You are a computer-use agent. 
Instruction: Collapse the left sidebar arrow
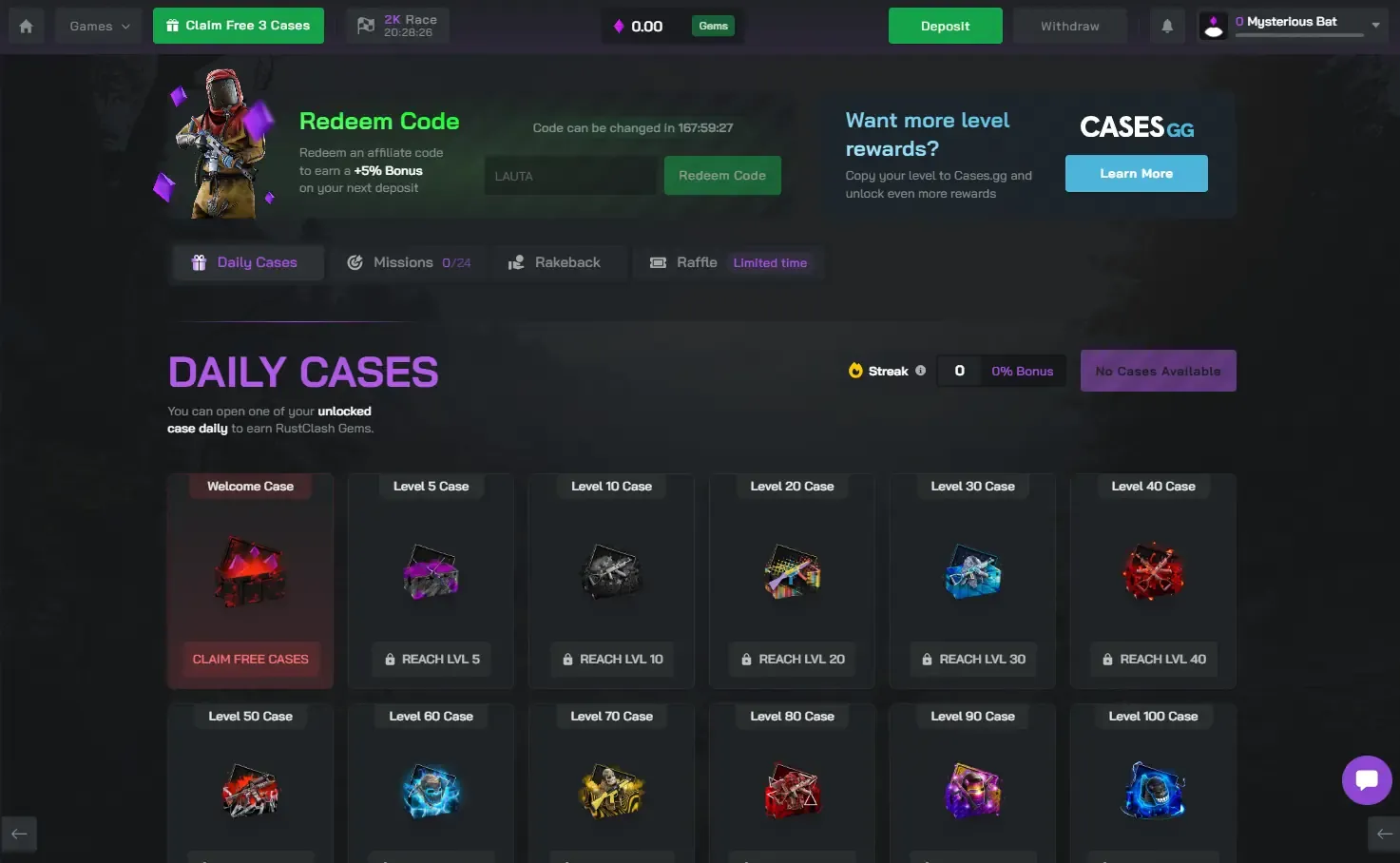(x=19, y=834)
